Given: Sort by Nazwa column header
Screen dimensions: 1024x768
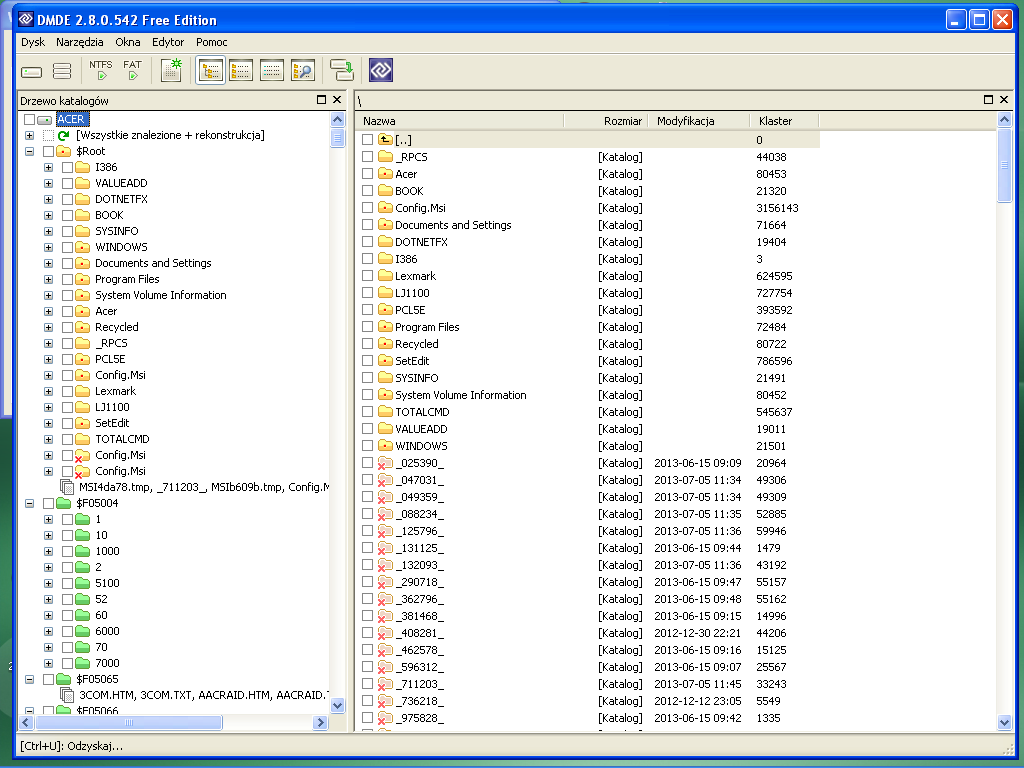Looking at the screenshot, I should 460,121.
